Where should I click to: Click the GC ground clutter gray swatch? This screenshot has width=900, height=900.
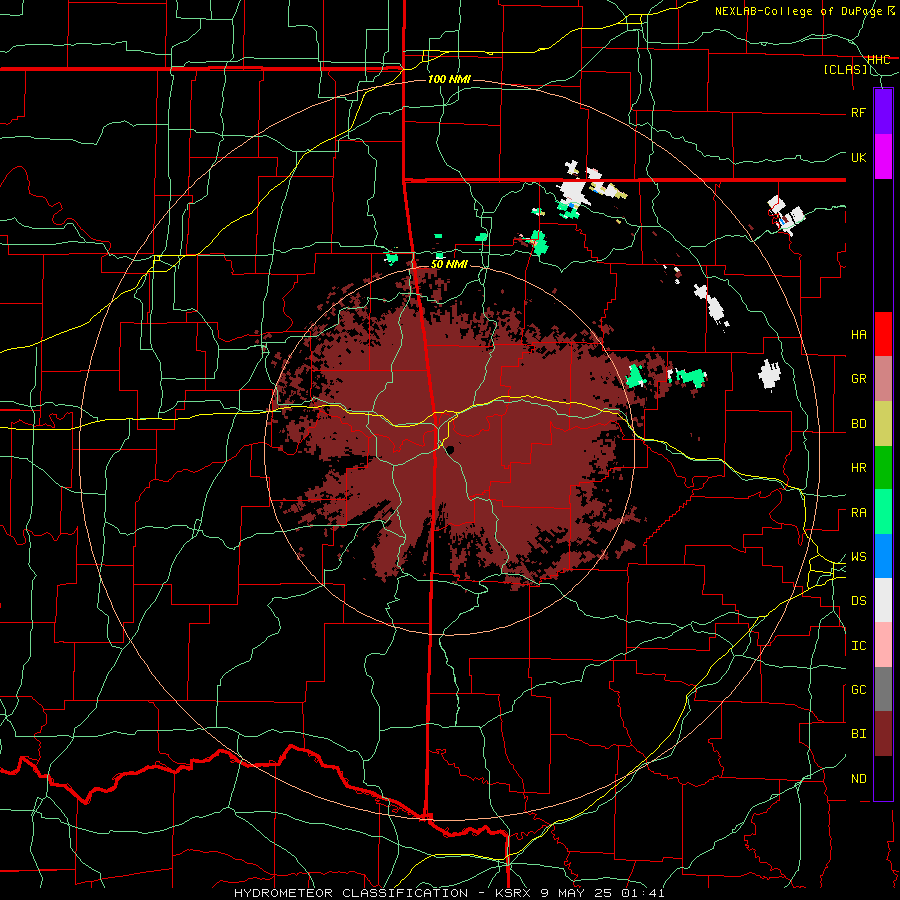[883, 689]
